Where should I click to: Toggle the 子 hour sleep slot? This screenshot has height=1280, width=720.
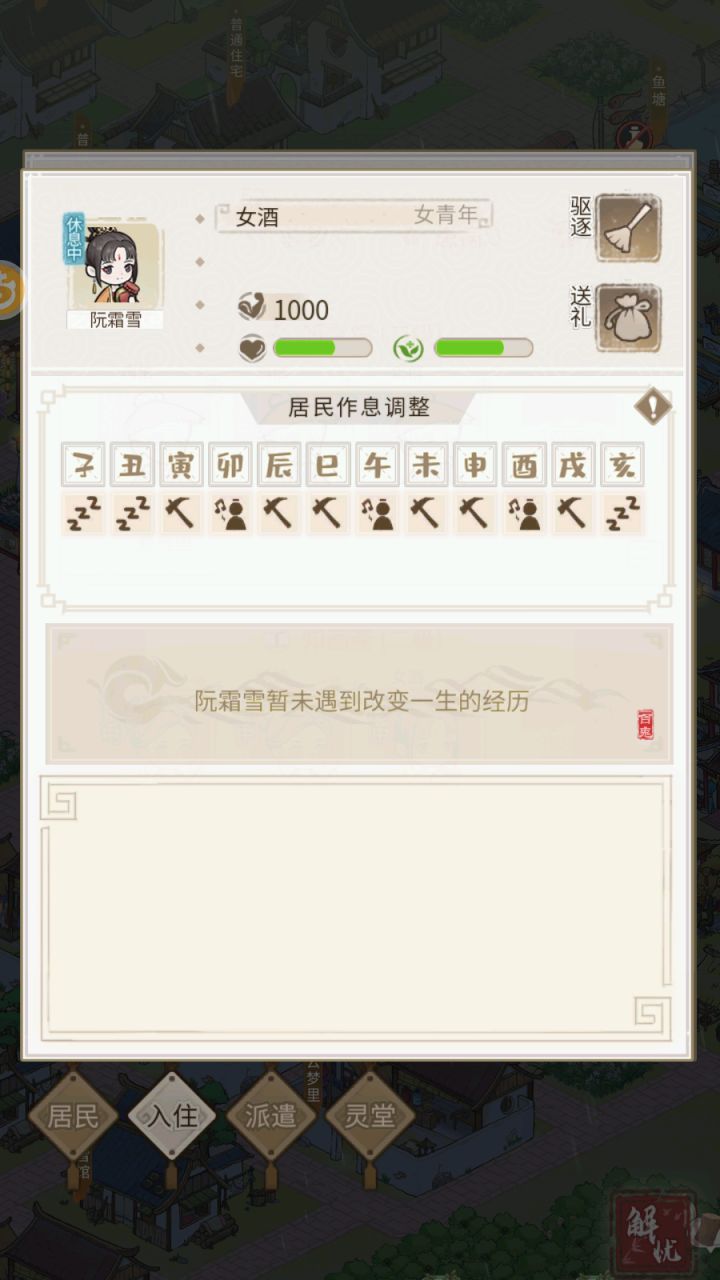(x=82, y=514)
